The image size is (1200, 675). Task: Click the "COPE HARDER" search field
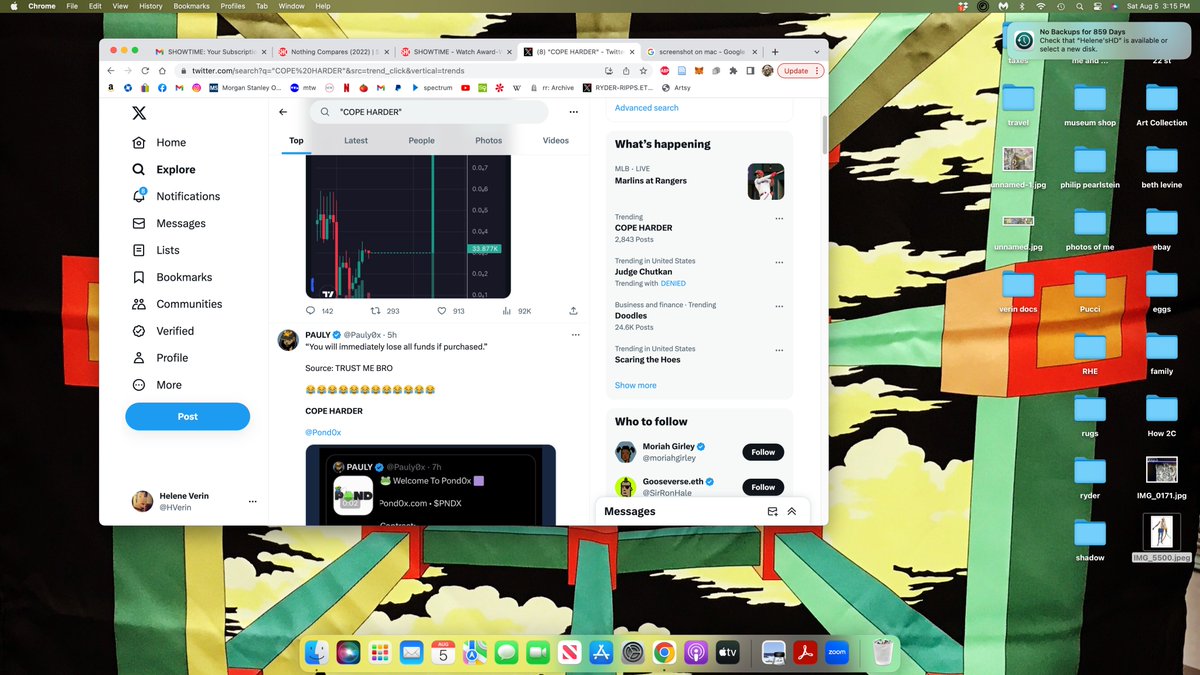(x=429, y=112)
